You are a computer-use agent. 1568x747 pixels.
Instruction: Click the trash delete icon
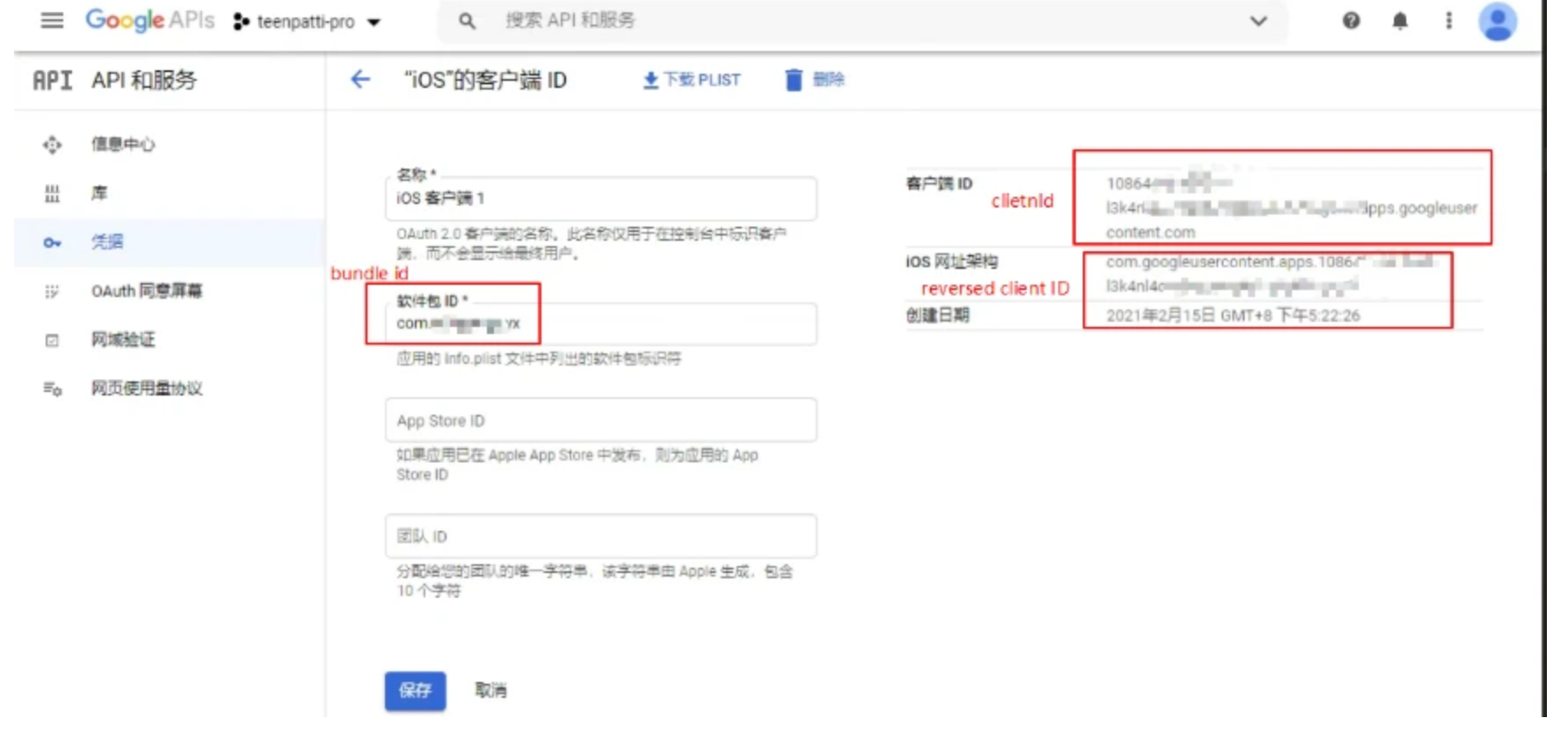(x=794, y=80)
